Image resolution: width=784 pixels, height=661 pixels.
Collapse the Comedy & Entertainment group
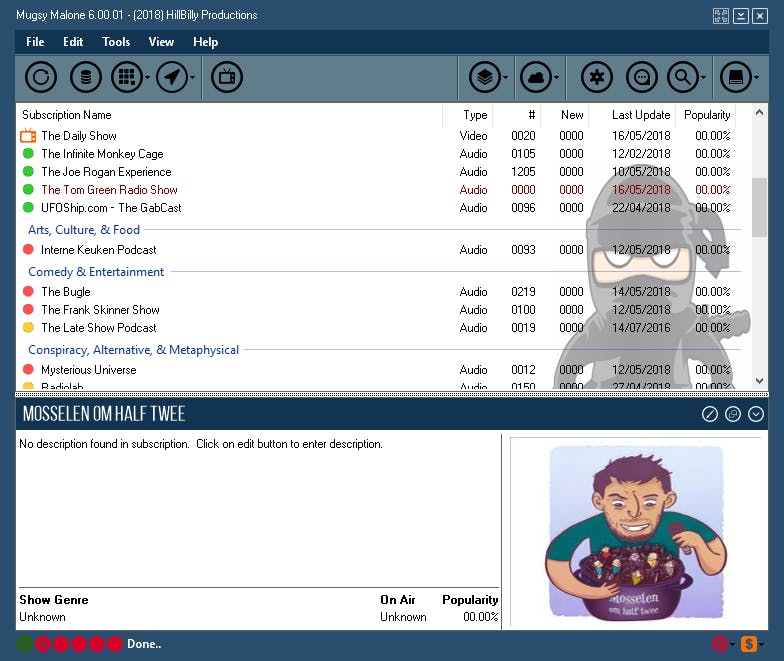click(x=96, y=272)
